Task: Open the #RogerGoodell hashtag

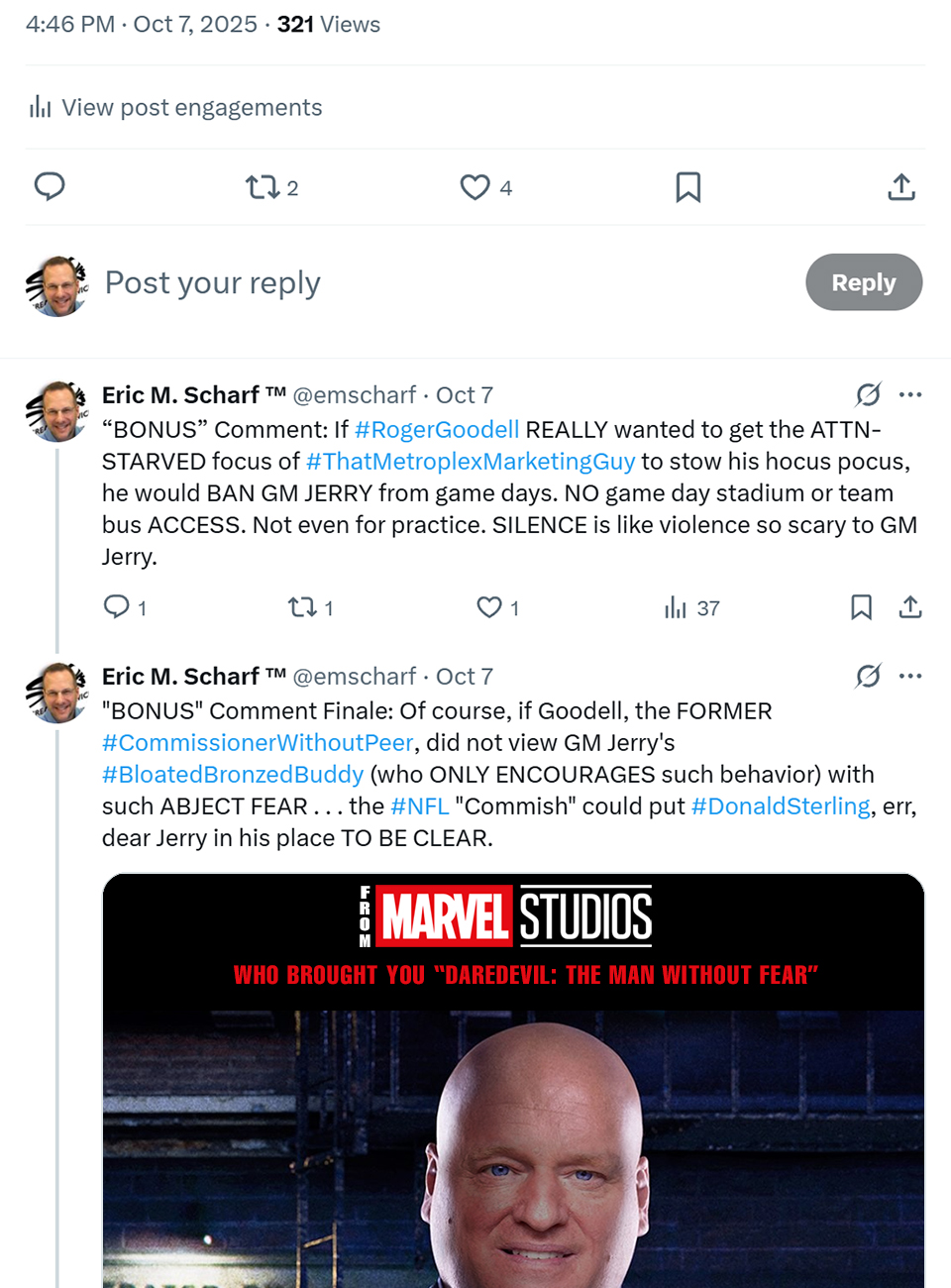Action: (437, 430)
